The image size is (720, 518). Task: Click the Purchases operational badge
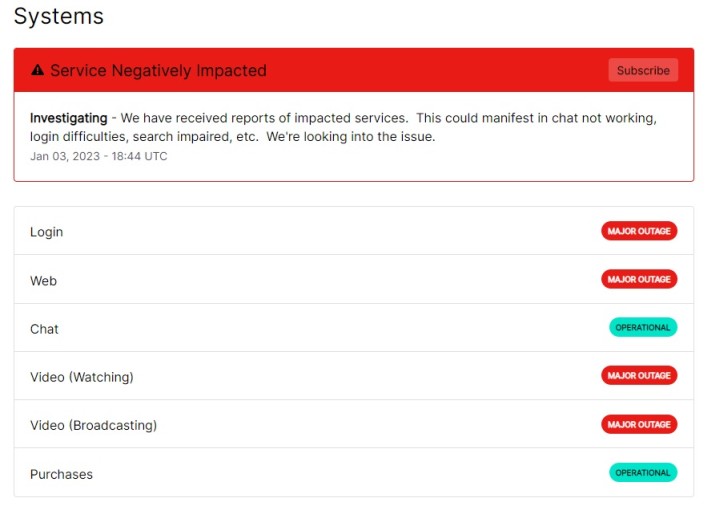click(x=643, y=472)
